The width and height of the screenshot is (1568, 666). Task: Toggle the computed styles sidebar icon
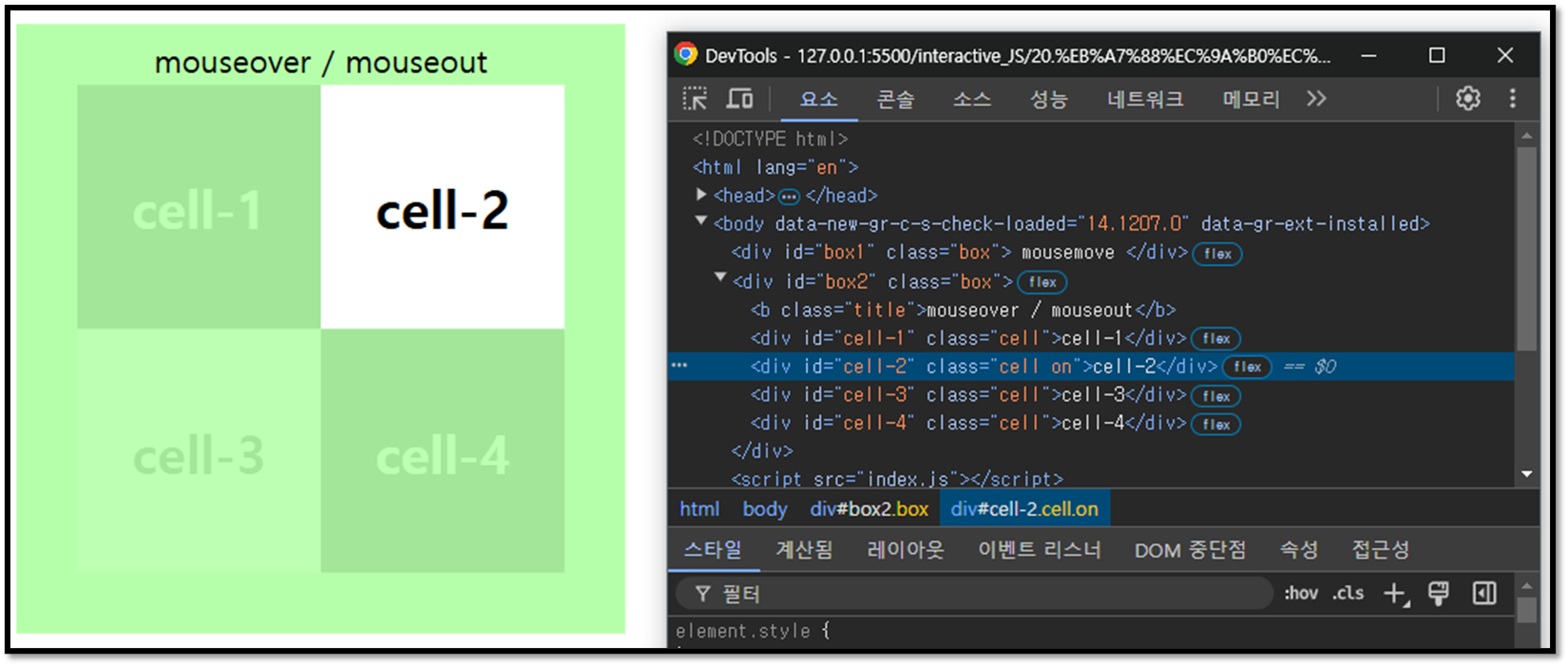pyautogui.click(x=1484, y=594)
